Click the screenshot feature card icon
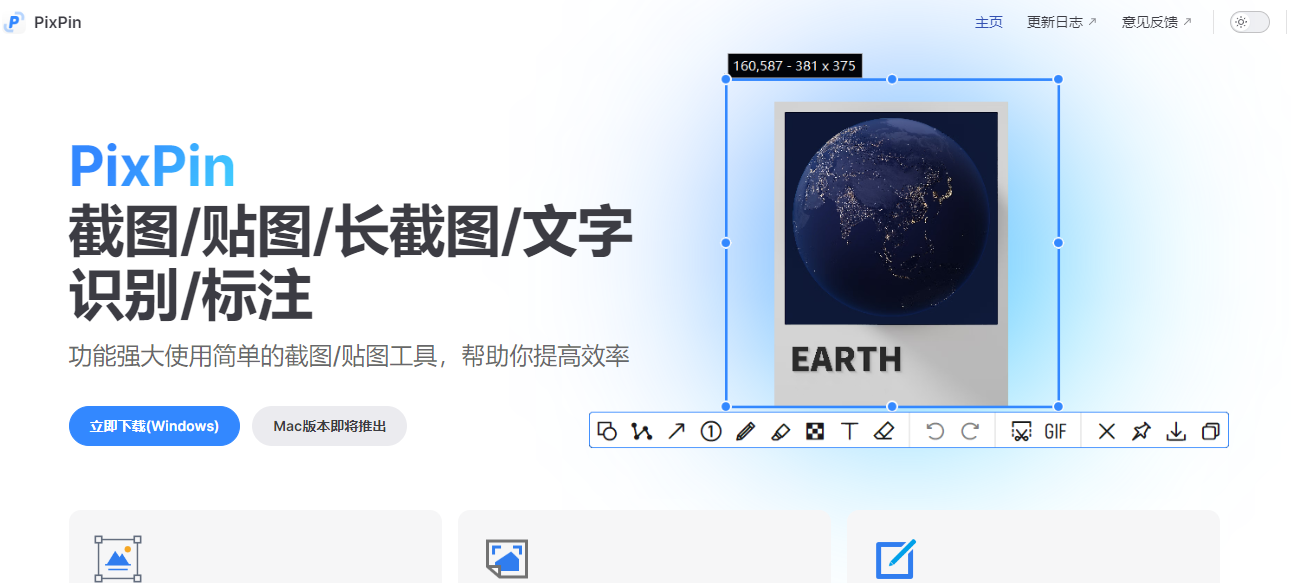Screen dimensions: 1291x583 [118, 558]
